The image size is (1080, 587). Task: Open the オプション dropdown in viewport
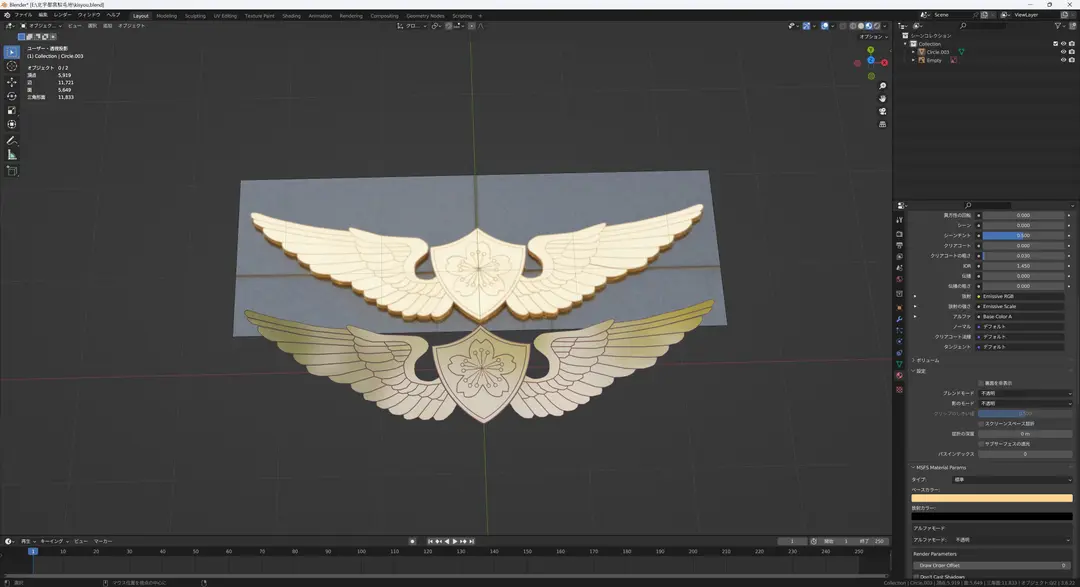(872, 37)
